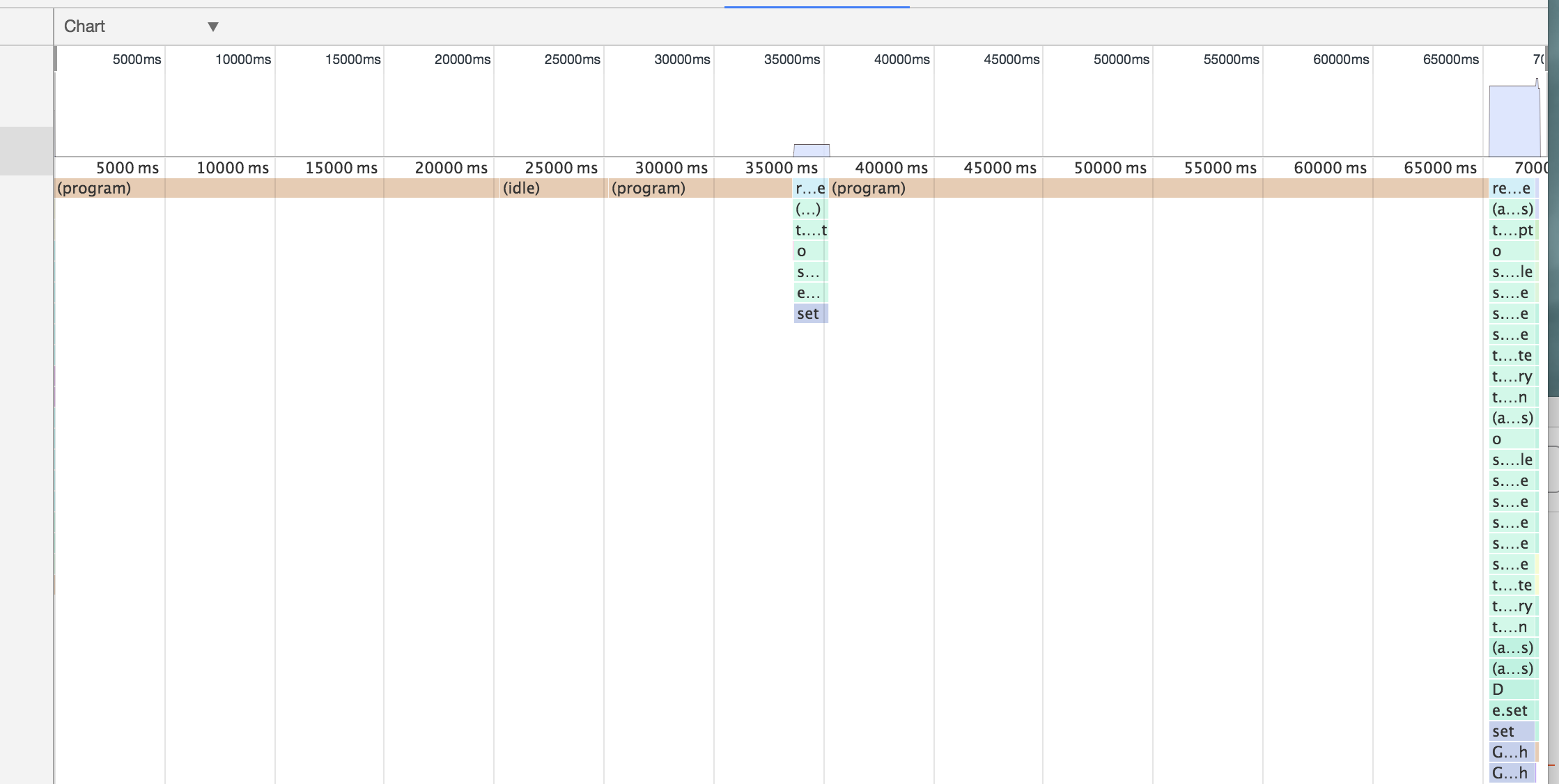The width and height of the screenshot is (1559, 784).
Task: Select the (program) bar right after (idle)
Action: point(699,188)
